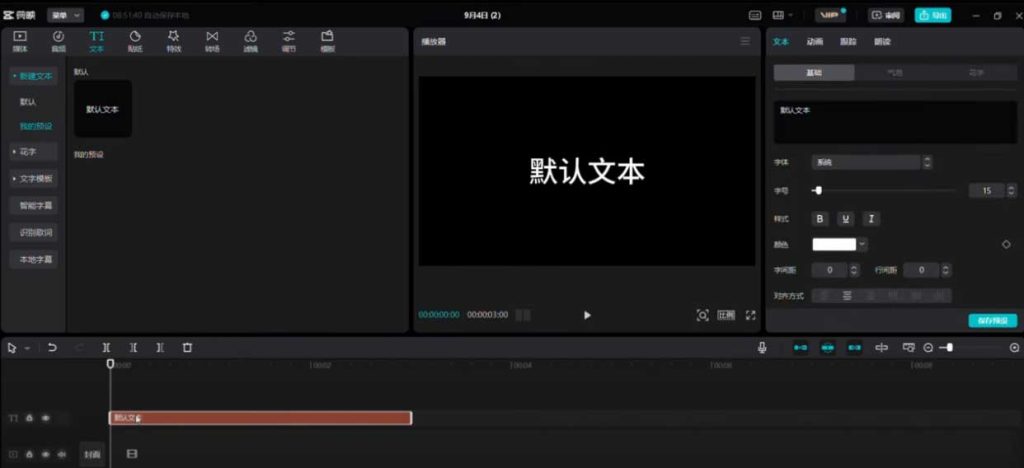This screenshot has height=468, width=1024.
Task: Open the 贴纸 stickers panel icon
Action: (135, 41)
